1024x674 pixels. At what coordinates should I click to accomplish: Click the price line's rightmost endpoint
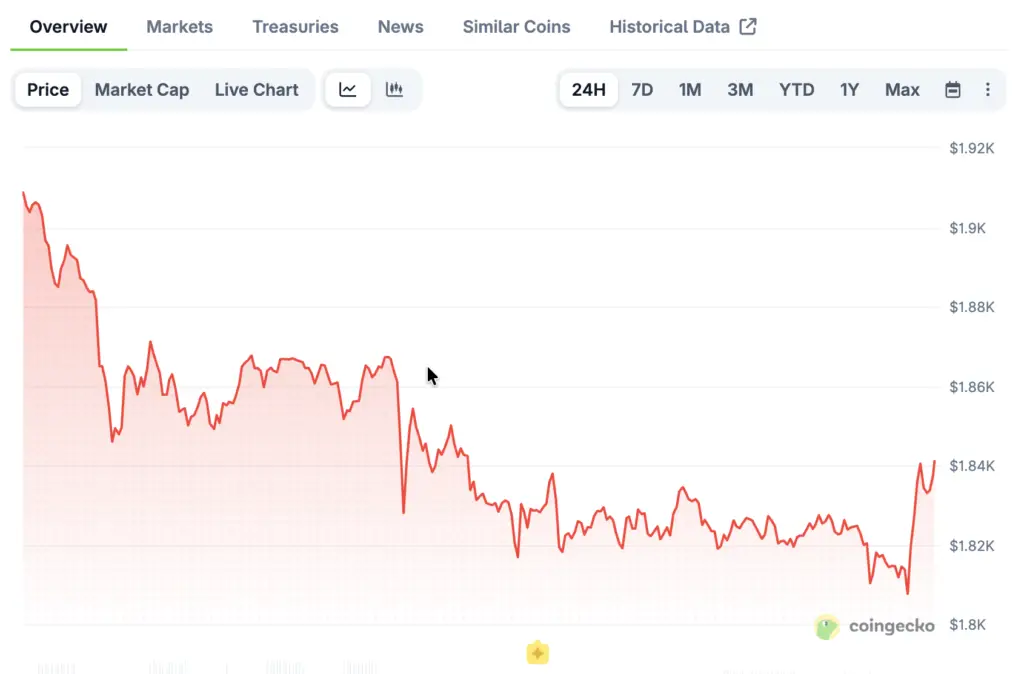[x=934, y=461]
